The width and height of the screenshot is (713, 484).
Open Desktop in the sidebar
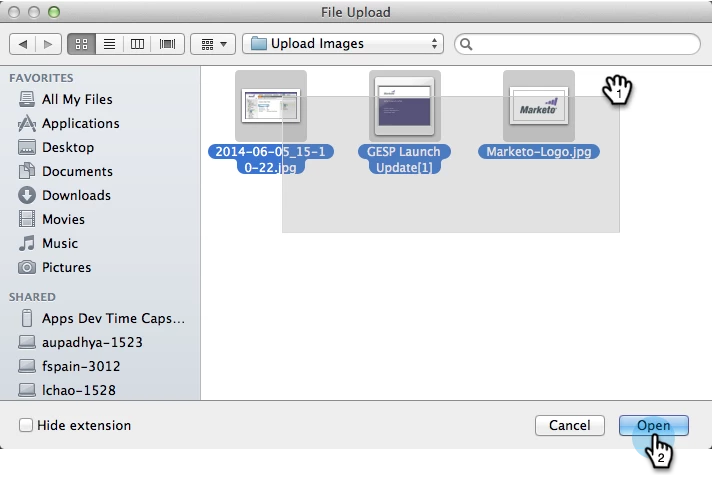(68, 147)
